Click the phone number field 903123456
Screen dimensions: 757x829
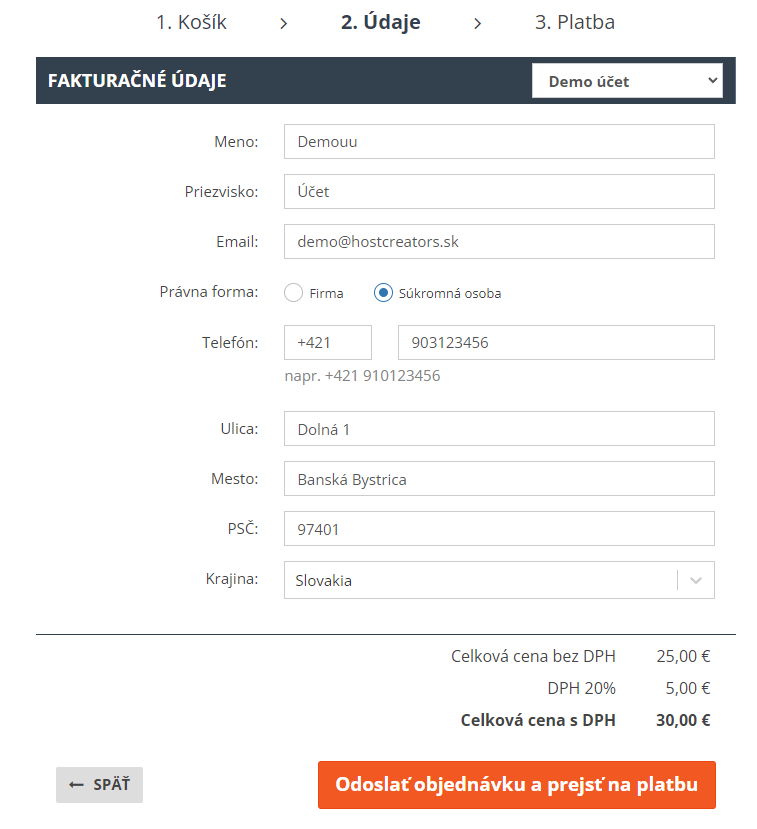tap(556, 343)
